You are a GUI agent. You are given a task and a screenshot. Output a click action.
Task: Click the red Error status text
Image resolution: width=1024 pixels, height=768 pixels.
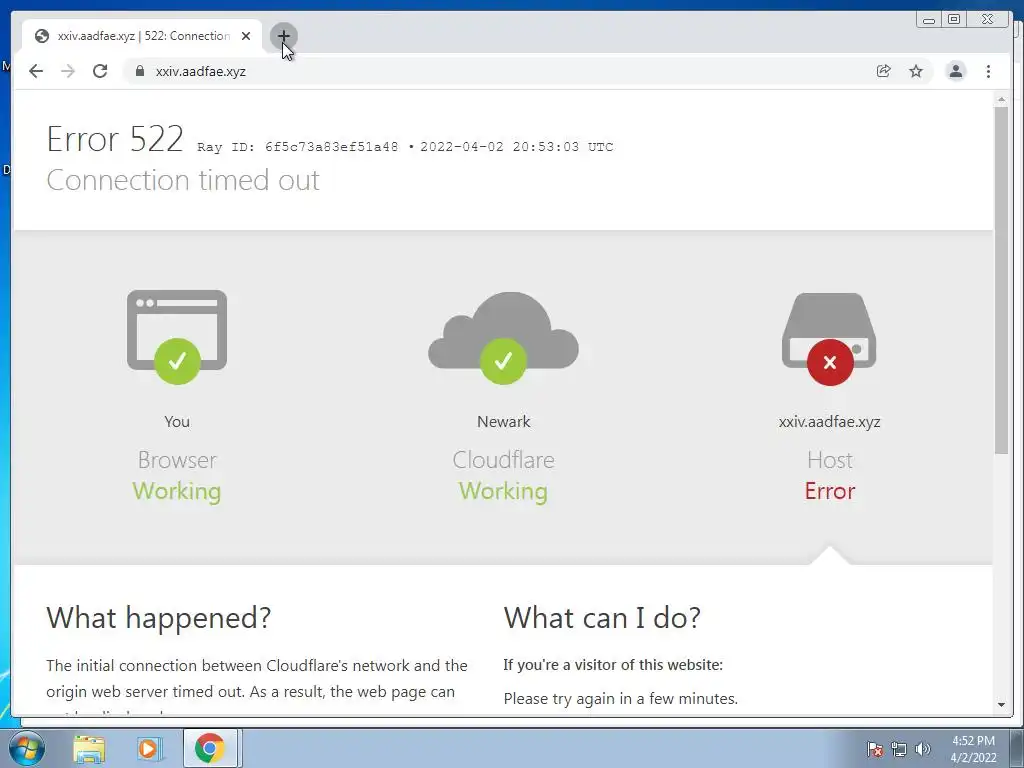(x=829, y=491)
